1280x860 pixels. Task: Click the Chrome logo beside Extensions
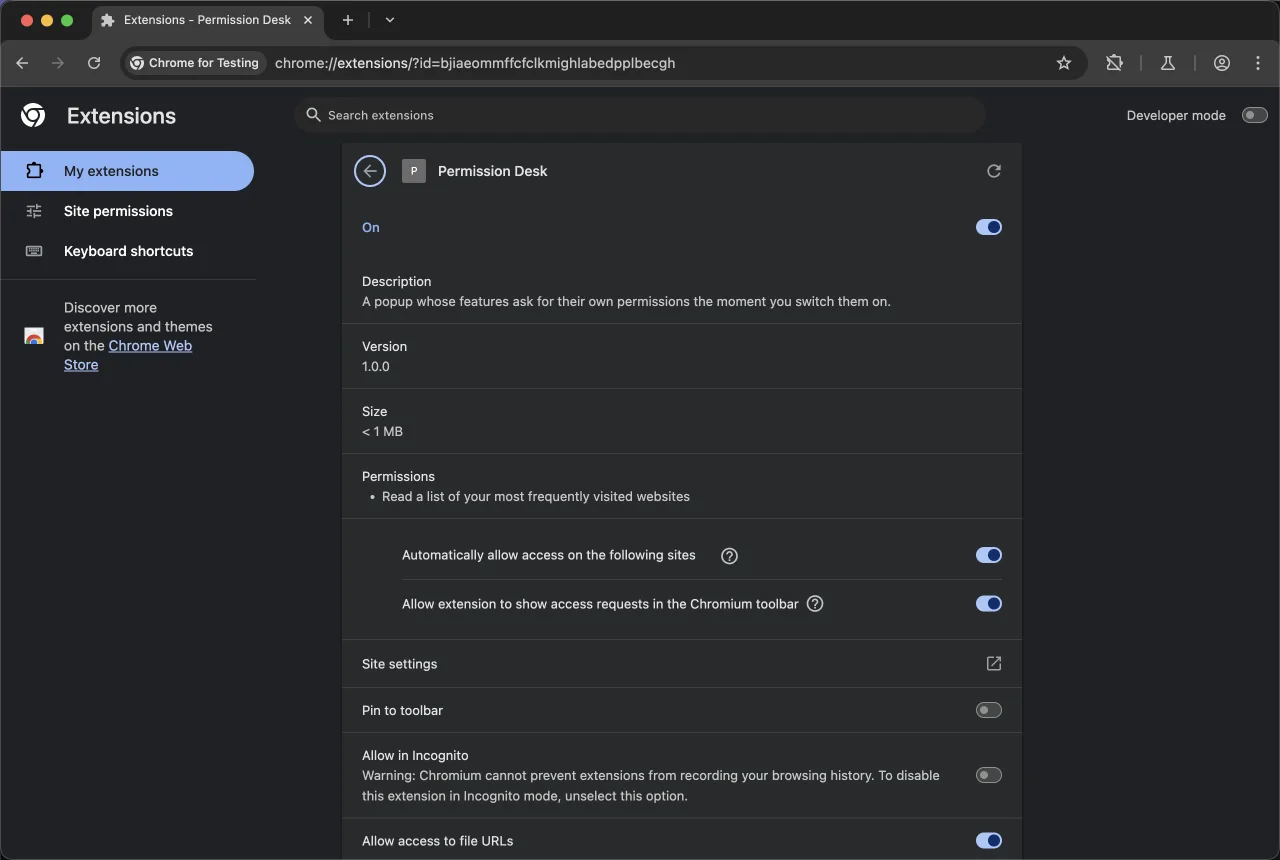33,116
